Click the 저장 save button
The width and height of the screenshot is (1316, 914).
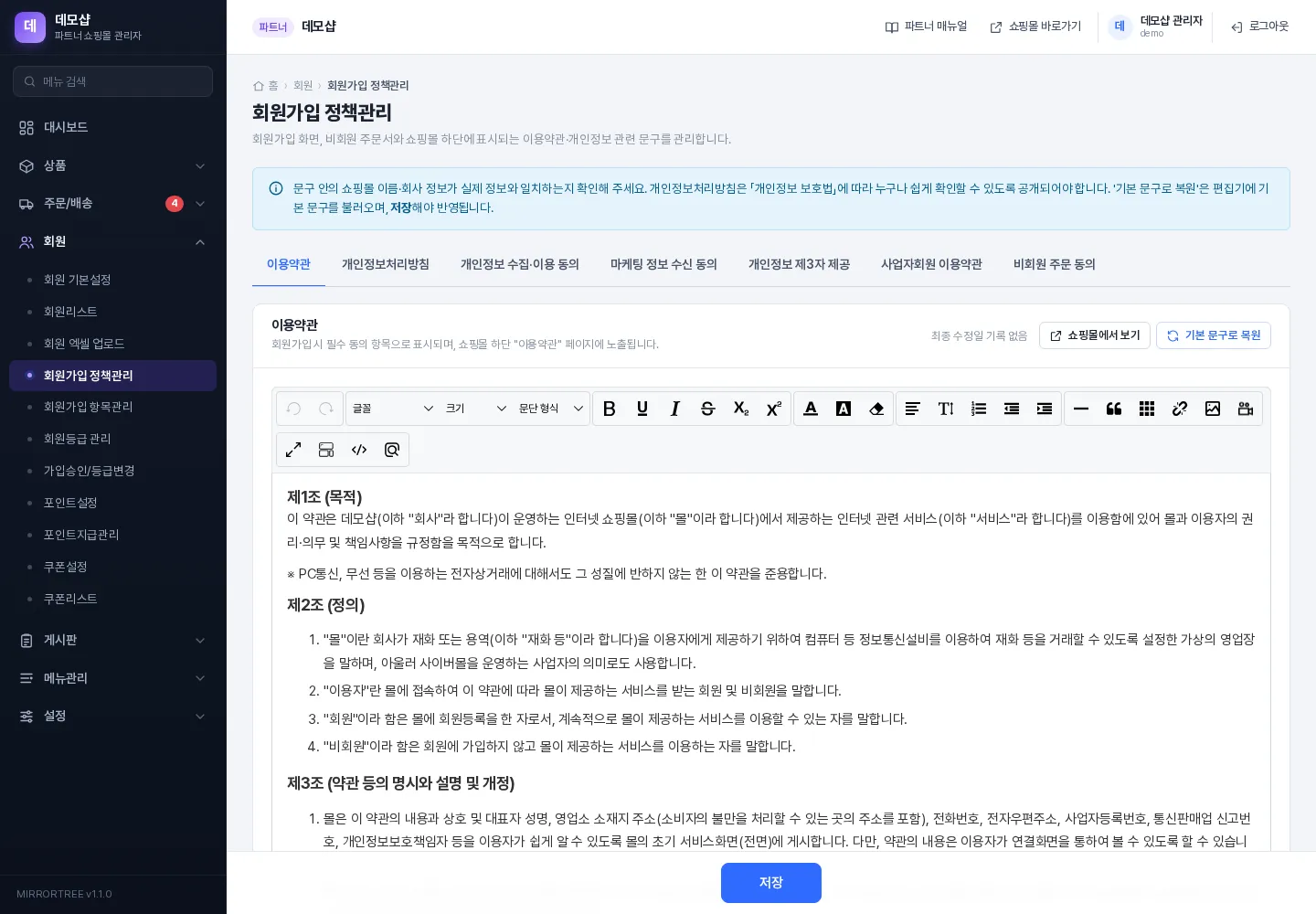point(771,883)
